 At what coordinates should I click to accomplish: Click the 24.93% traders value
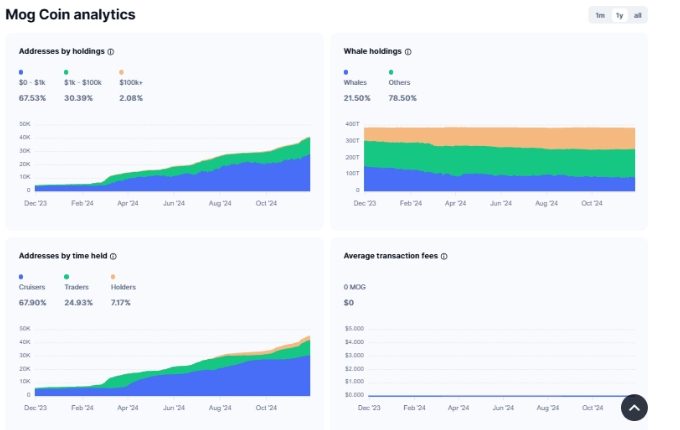pyautogui.click(x=78, y=303)
